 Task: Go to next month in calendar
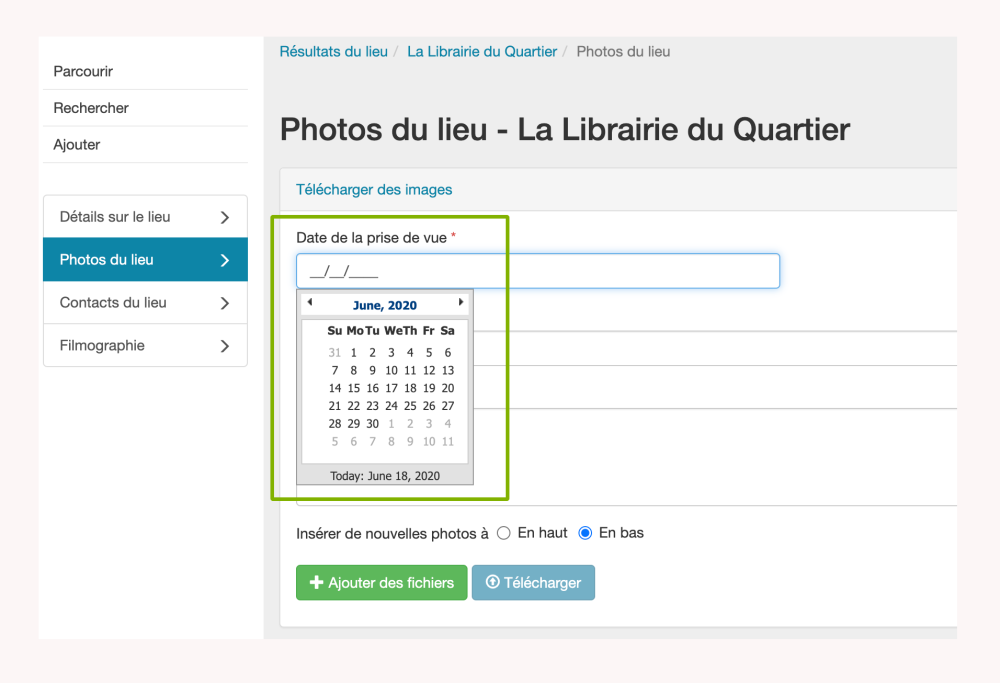pos(461,302)
